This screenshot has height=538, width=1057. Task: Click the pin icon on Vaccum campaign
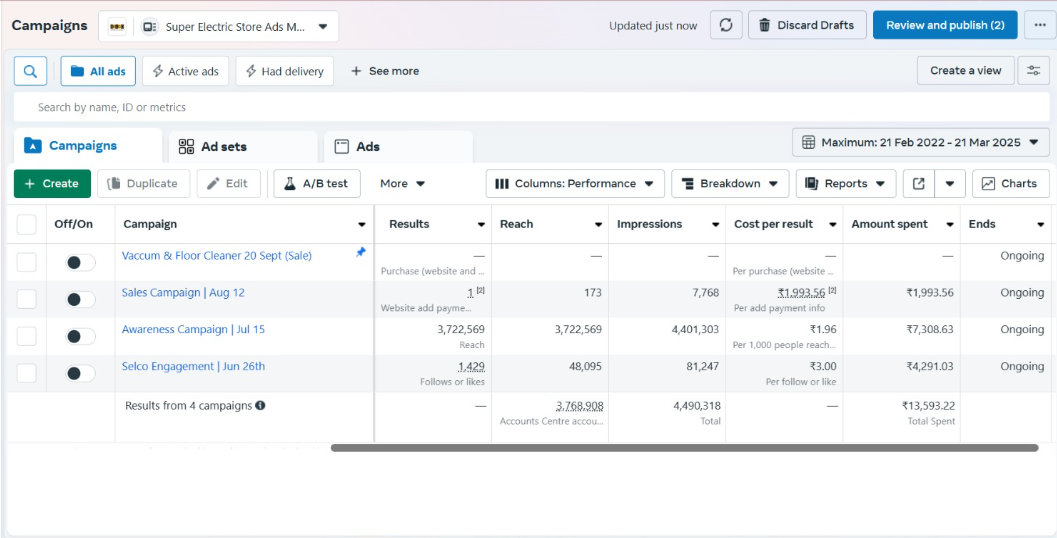pos(361,253)
